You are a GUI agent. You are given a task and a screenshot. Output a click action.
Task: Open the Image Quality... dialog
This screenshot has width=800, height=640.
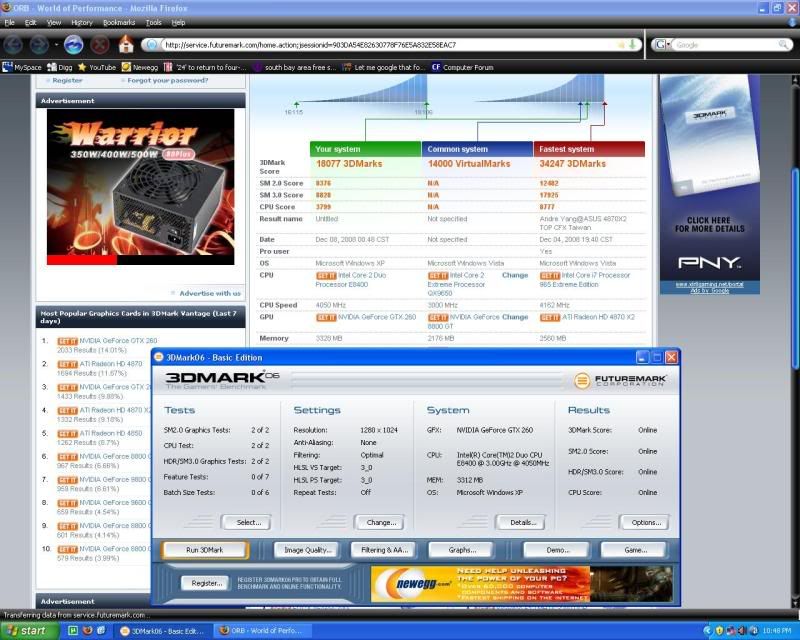308,550
